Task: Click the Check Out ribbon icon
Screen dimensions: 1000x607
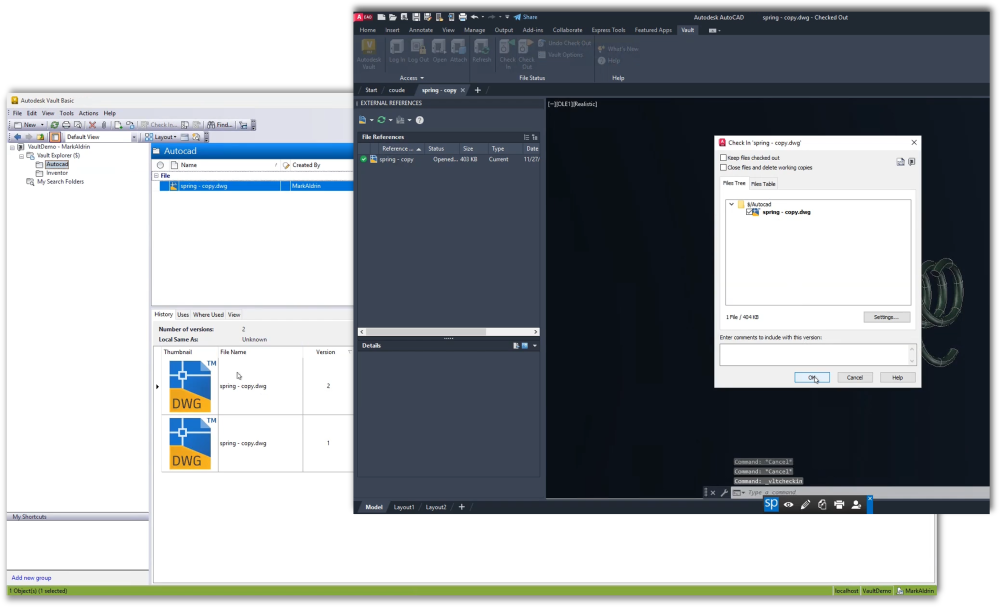Action: (x=526, y=54)
